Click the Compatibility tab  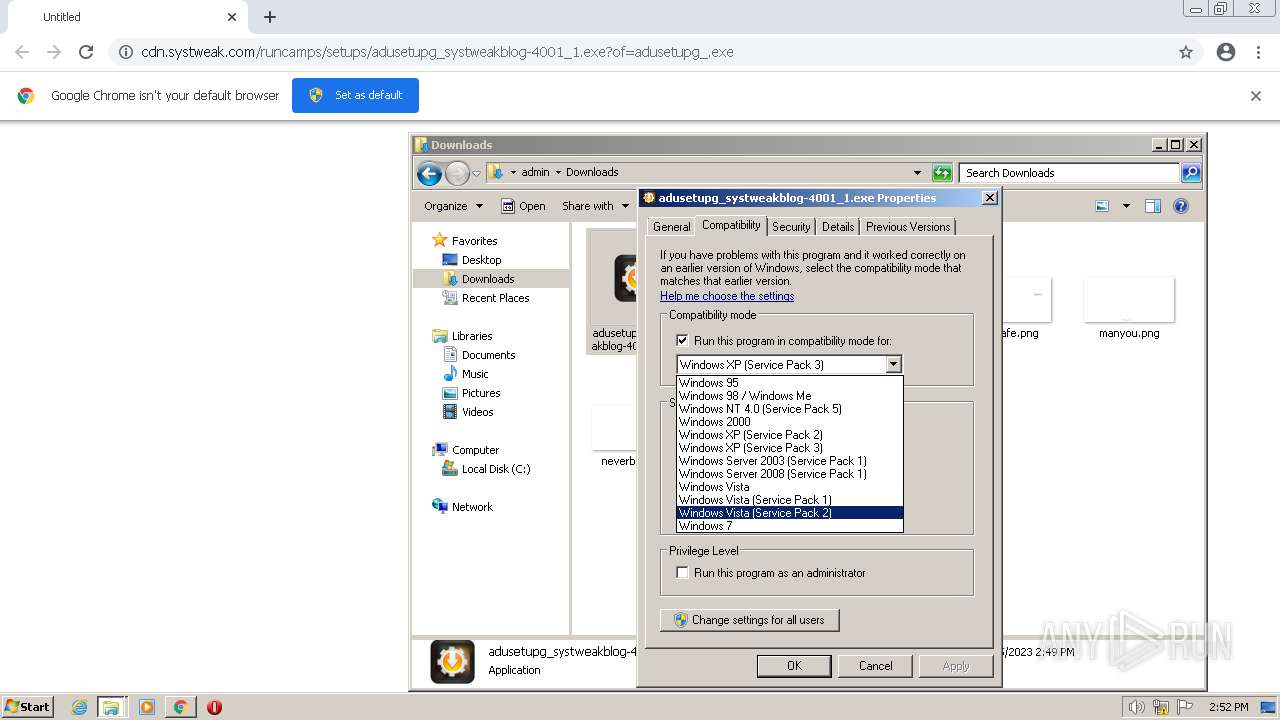(731, 225)
